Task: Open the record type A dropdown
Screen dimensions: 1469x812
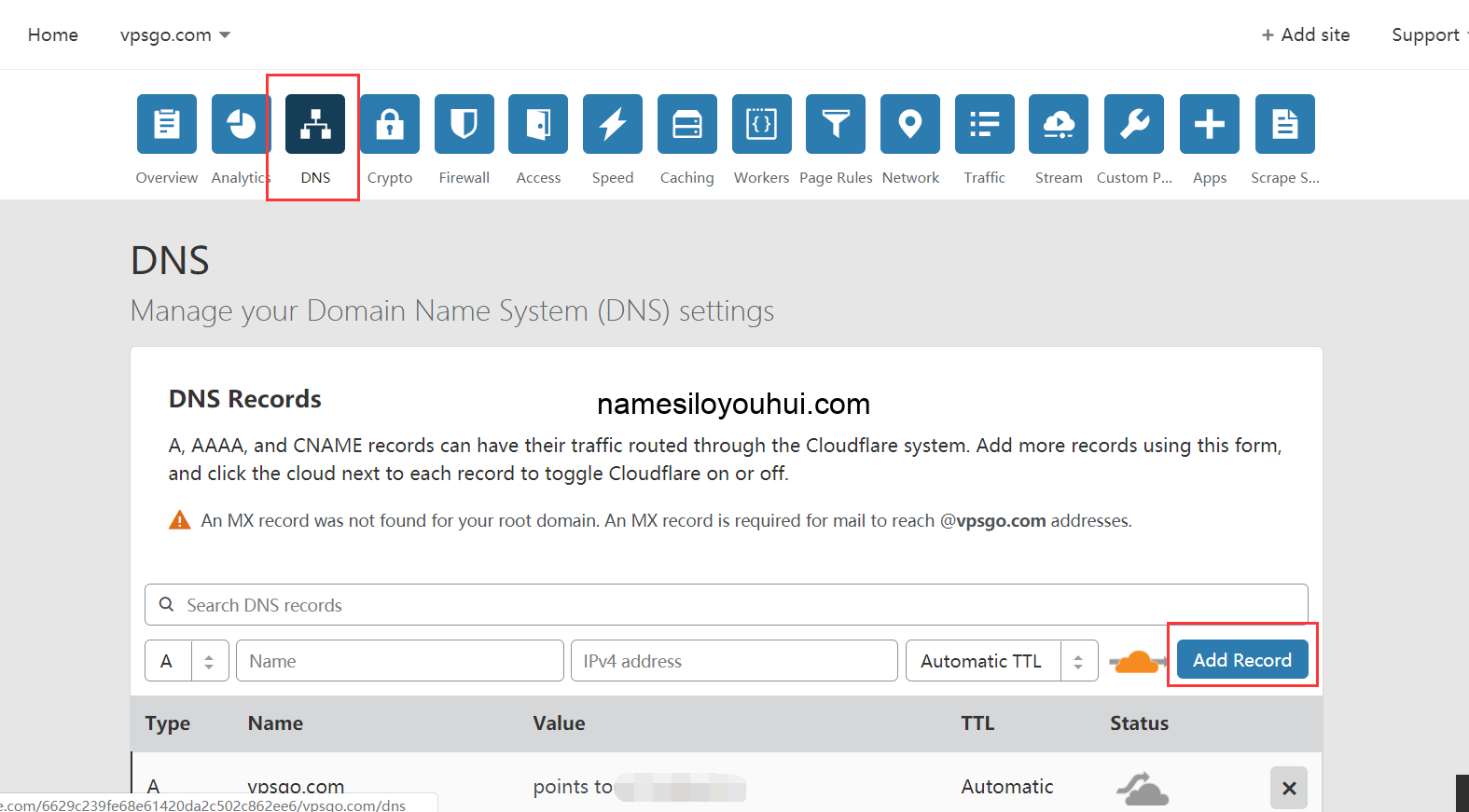Action: (x=187, y=661)
